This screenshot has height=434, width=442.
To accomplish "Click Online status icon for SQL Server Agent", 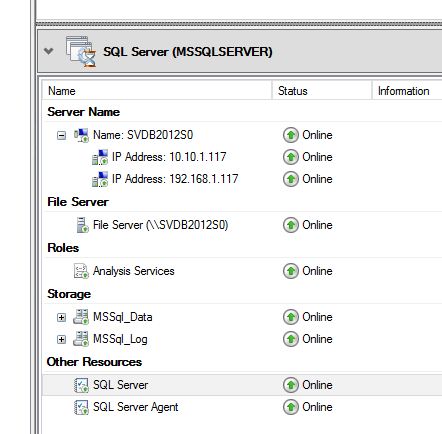I will coord(291,407).
